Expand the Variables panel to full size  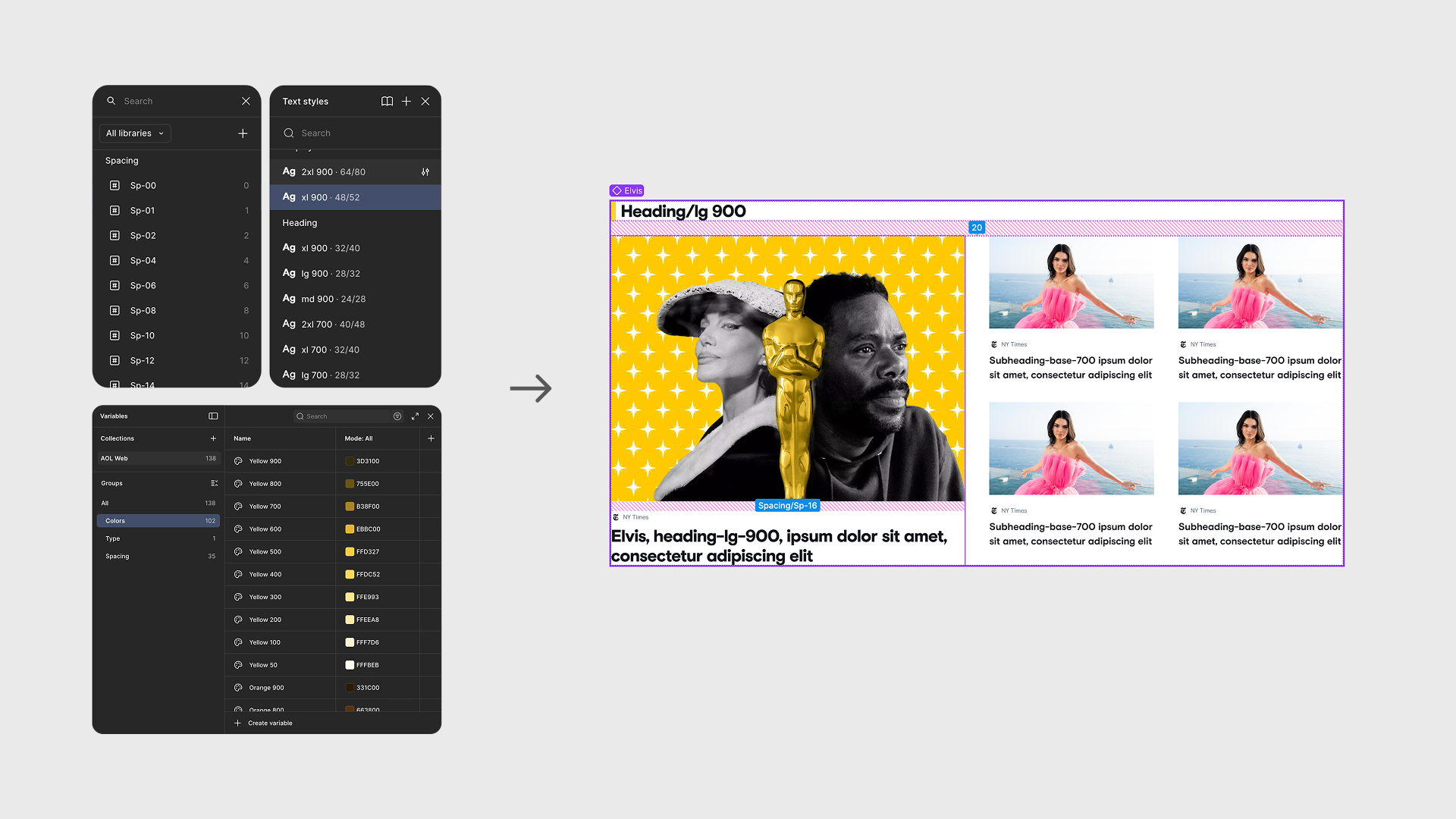(415, 416)
